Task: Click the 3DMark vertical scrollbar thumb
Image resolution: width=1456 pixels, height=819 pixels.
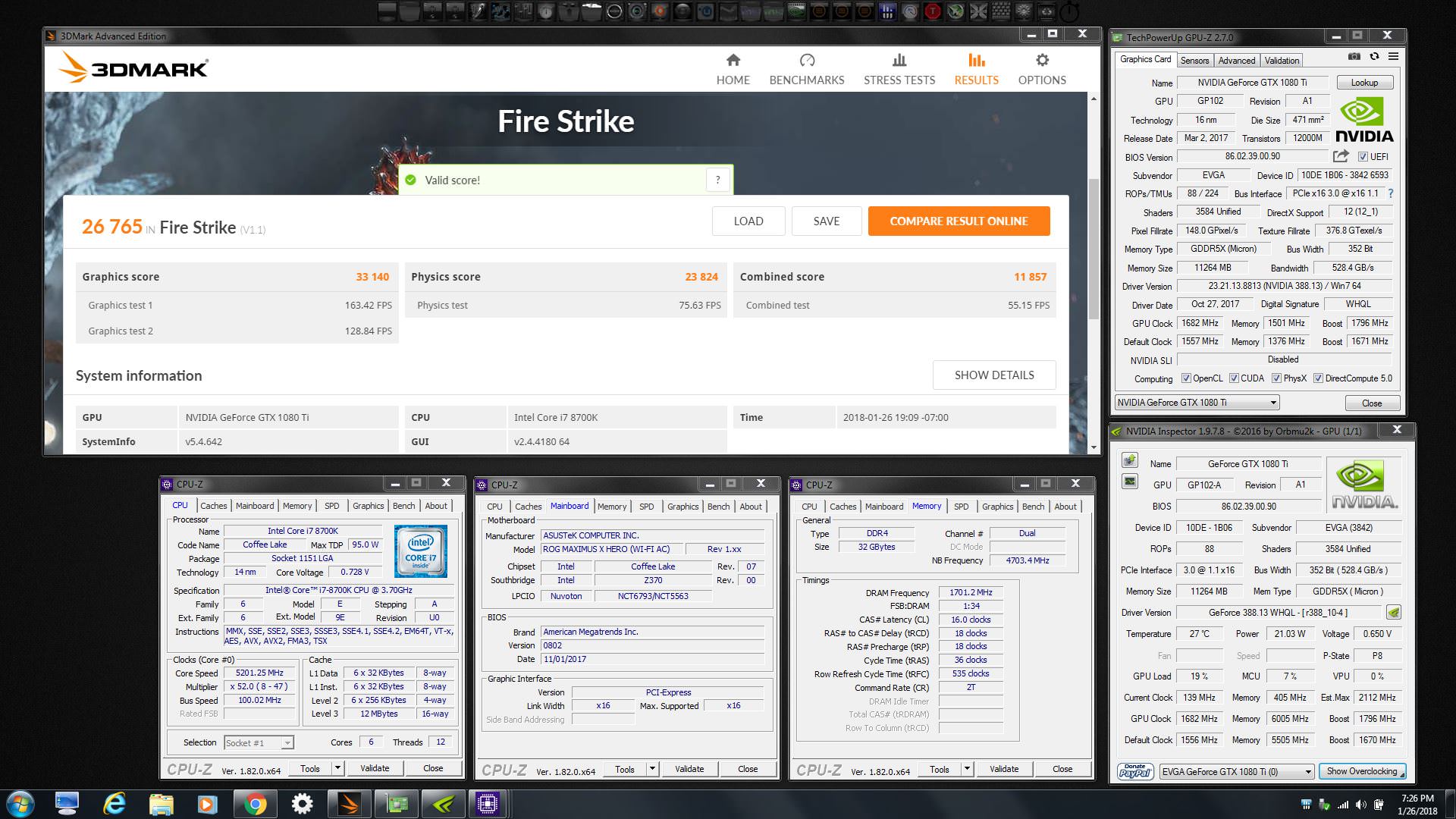Action: [1094, 249]
